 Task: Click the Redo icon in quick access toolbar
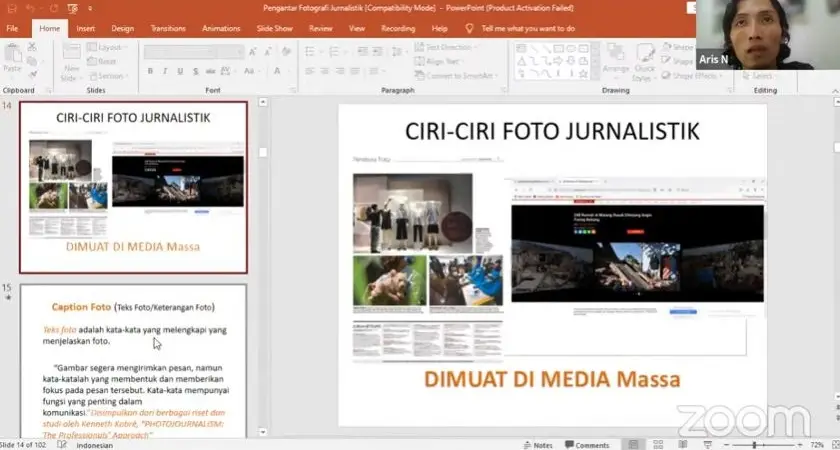54,9
